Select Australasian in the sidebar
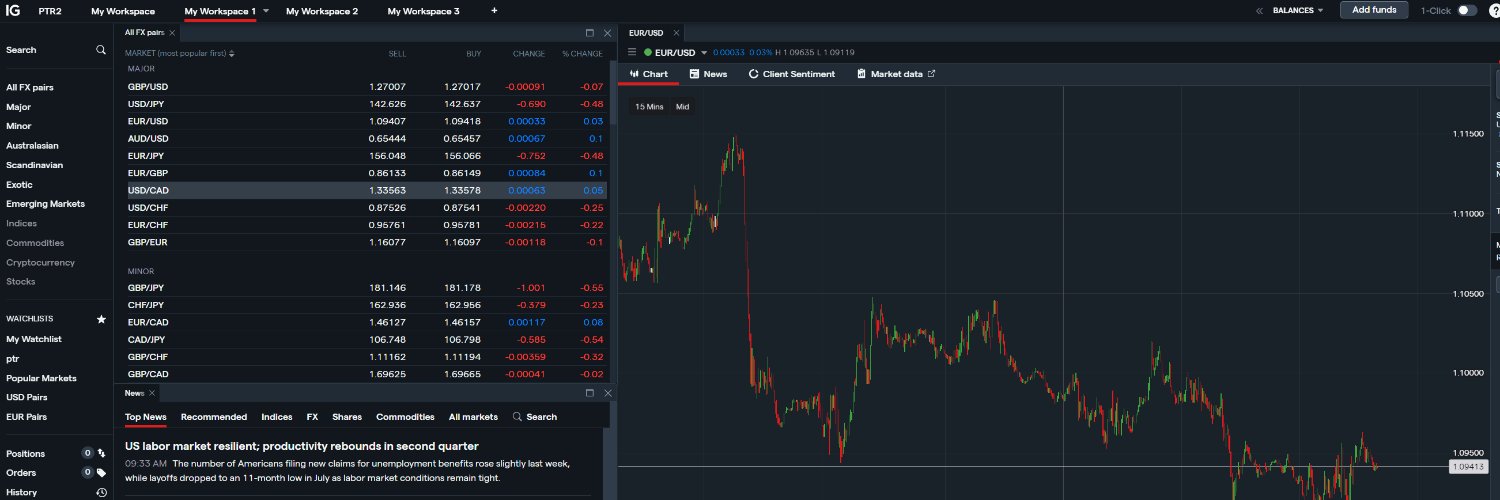The width and height of the screenshot is (1500, 500). pos(32,146)
